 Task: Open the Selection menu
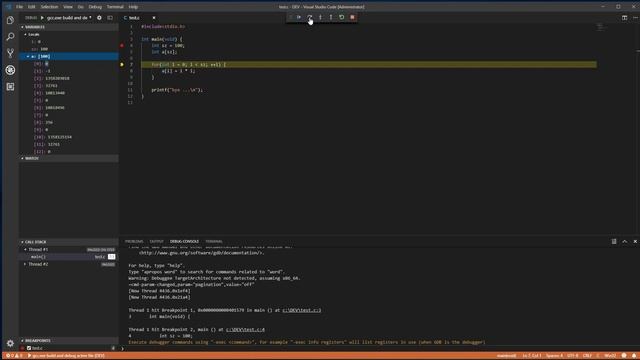click(x=49, y=7)
